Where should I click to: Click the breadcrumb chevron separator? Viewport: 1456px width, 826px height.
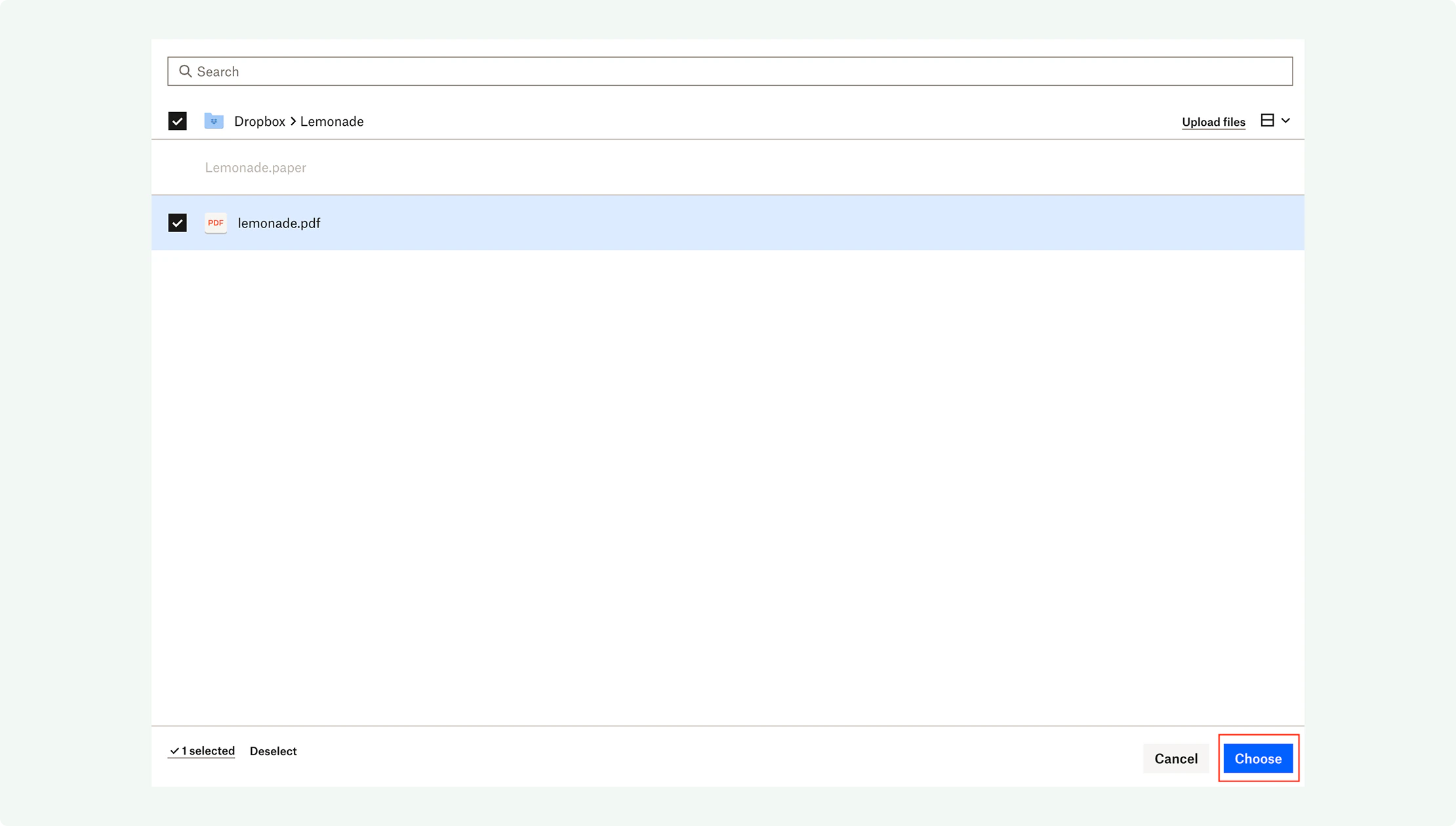pyautogui.click(x=293, y=121)
